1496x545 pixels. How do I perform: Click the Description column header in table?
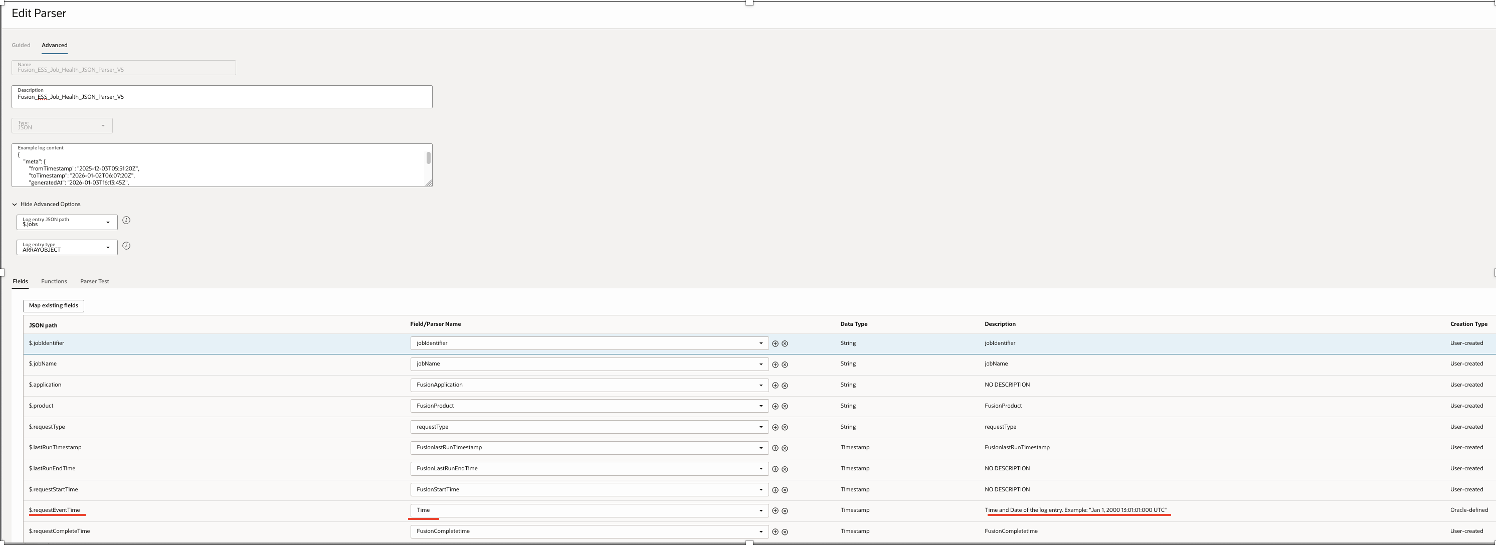(1000, 324)
